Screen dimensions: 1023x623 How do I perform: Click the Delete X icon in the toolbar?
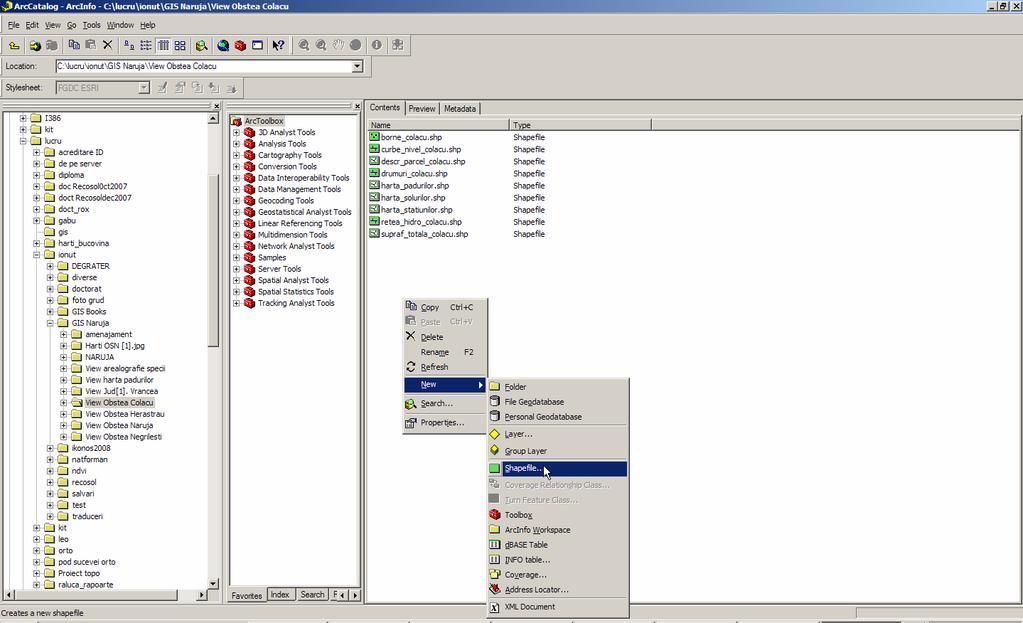pos(108,45)
